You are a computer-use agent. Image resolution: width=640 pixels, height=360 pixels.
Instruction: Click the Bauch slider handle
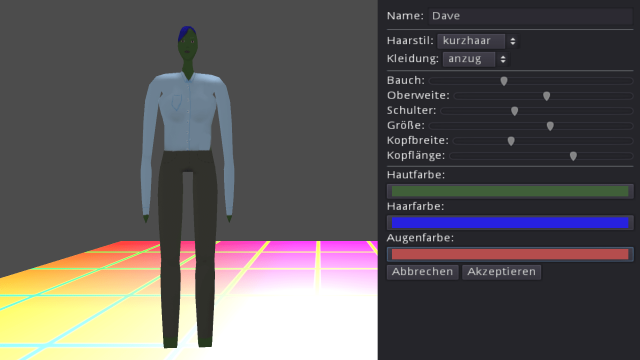click(504, 81)
